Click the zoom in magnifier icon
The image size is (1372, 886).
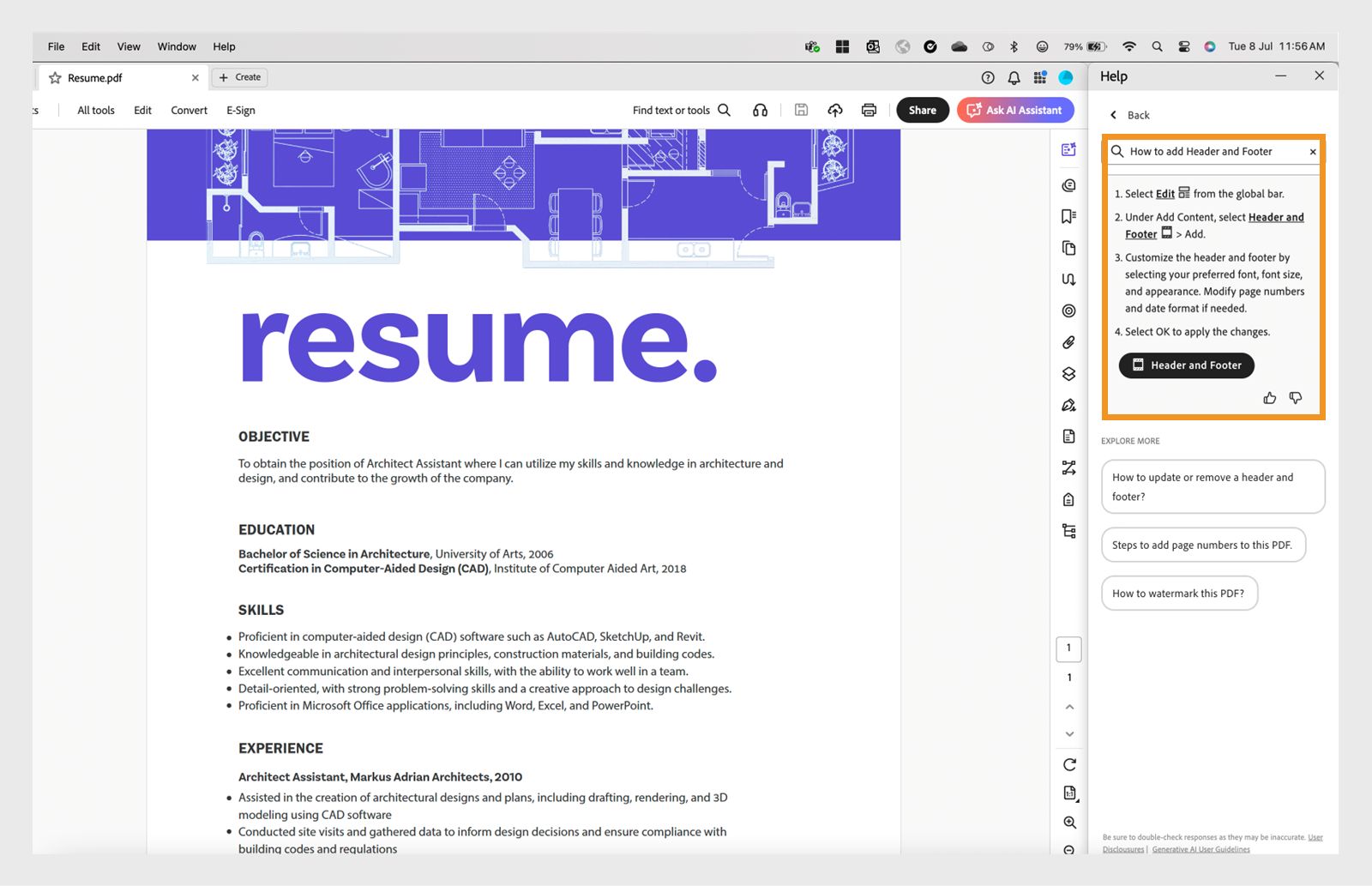pos(1068,822)
